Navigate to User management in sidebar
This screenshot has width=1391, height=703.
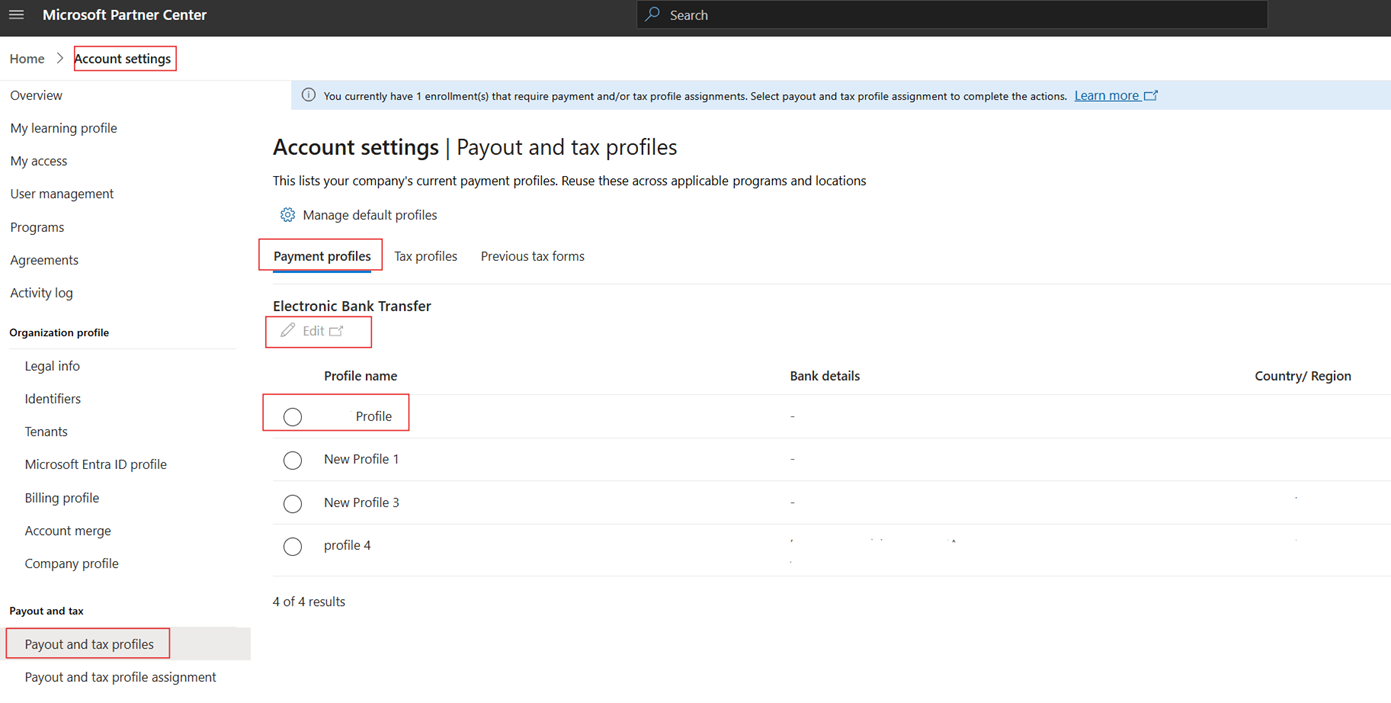click(x=62, y=194)
